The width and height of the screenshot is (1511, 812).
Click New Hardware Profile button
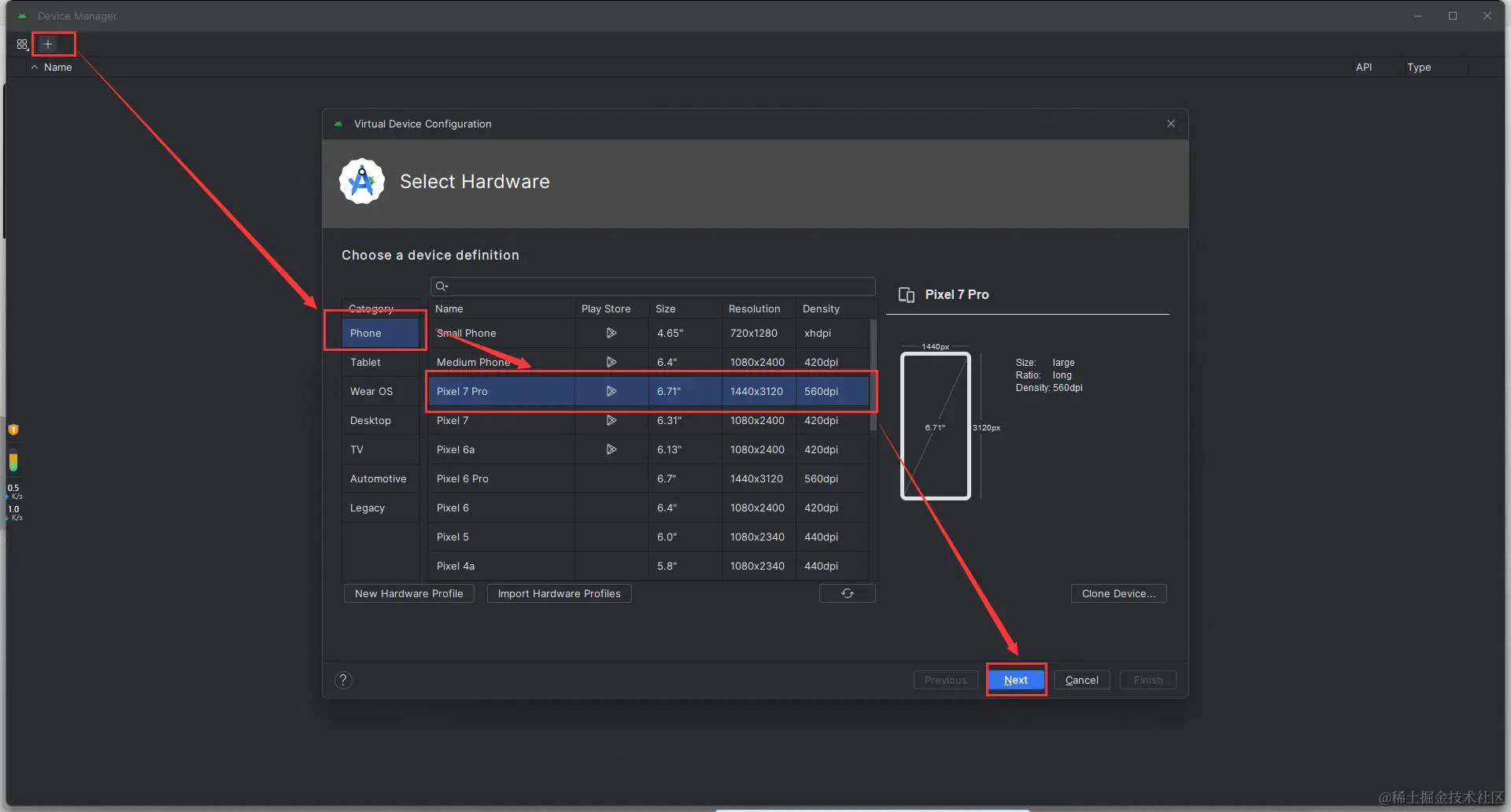tap(409, 593)
